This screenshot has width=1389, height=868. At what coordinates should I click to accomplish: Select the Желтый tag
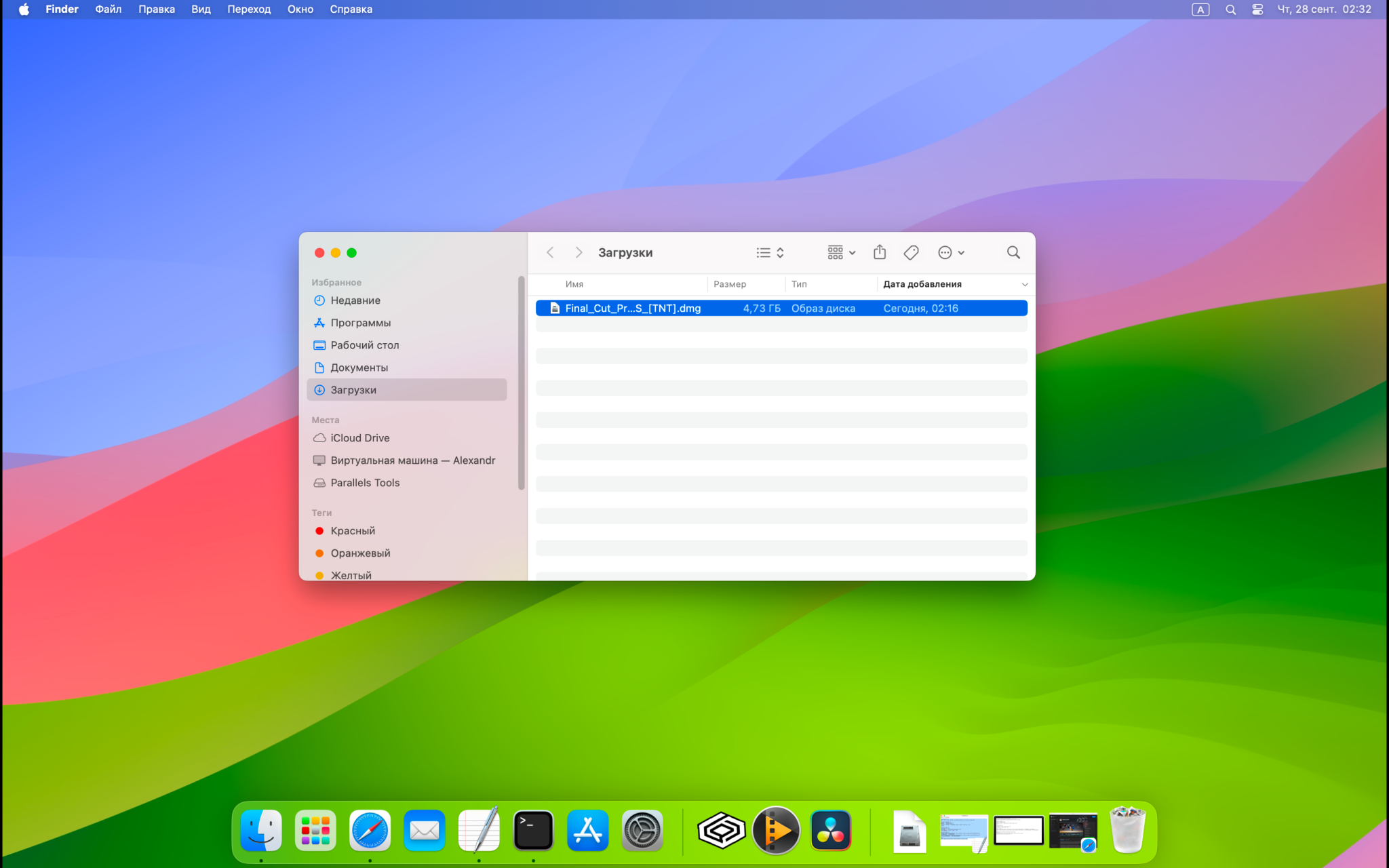[x=407, y=575]
